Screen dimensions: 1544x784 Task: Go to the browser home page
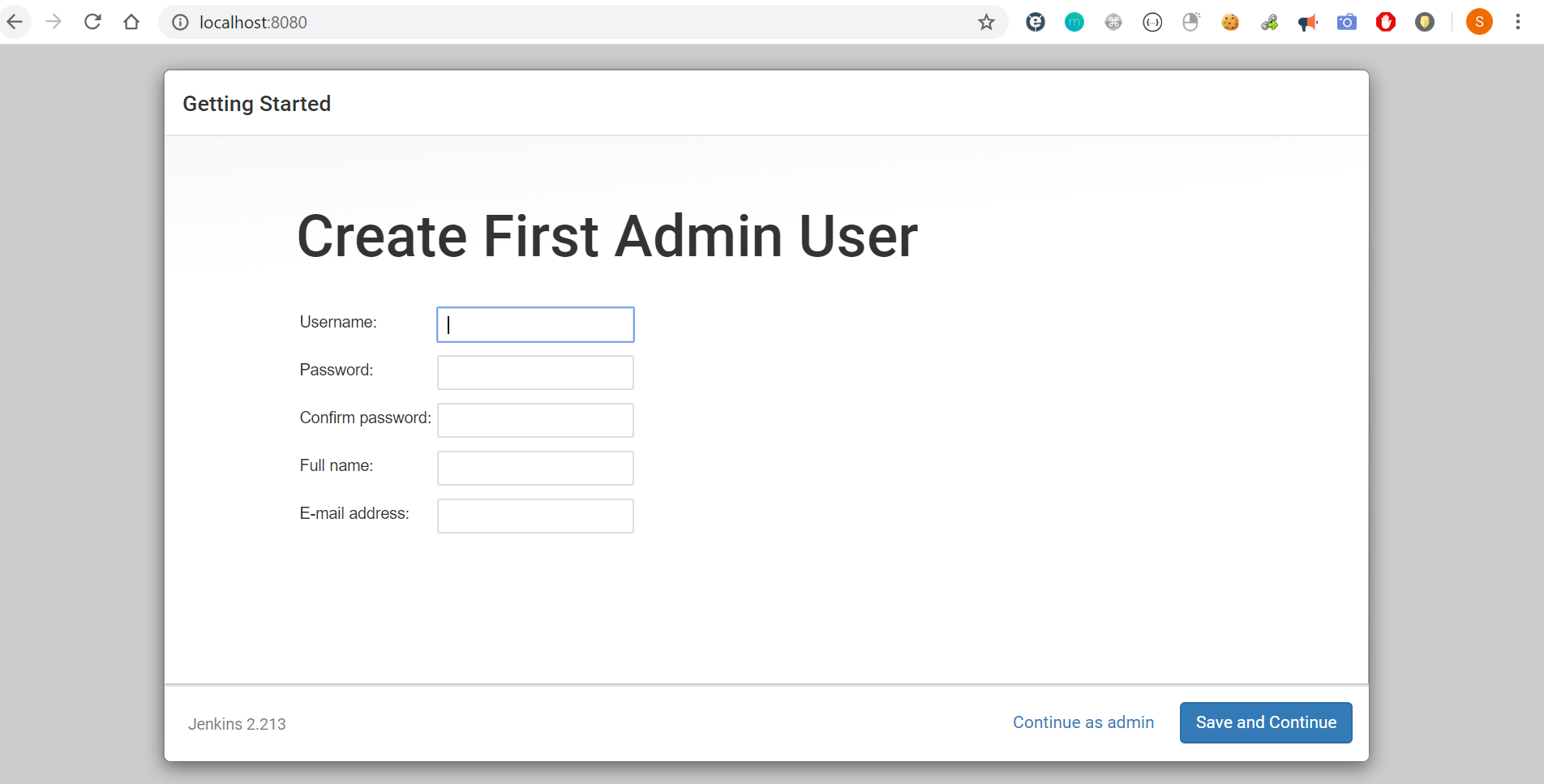pyautogui.click(x=131, y=22)
